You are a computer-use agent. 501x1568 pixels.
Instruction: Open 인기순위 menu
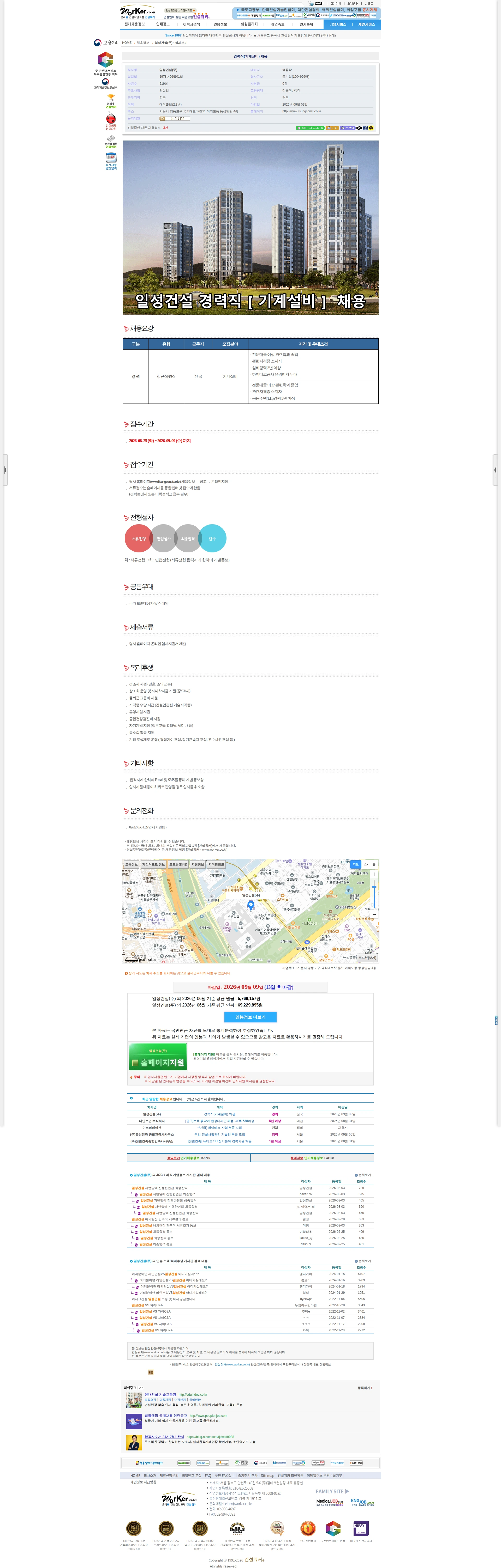coord(307,24)
